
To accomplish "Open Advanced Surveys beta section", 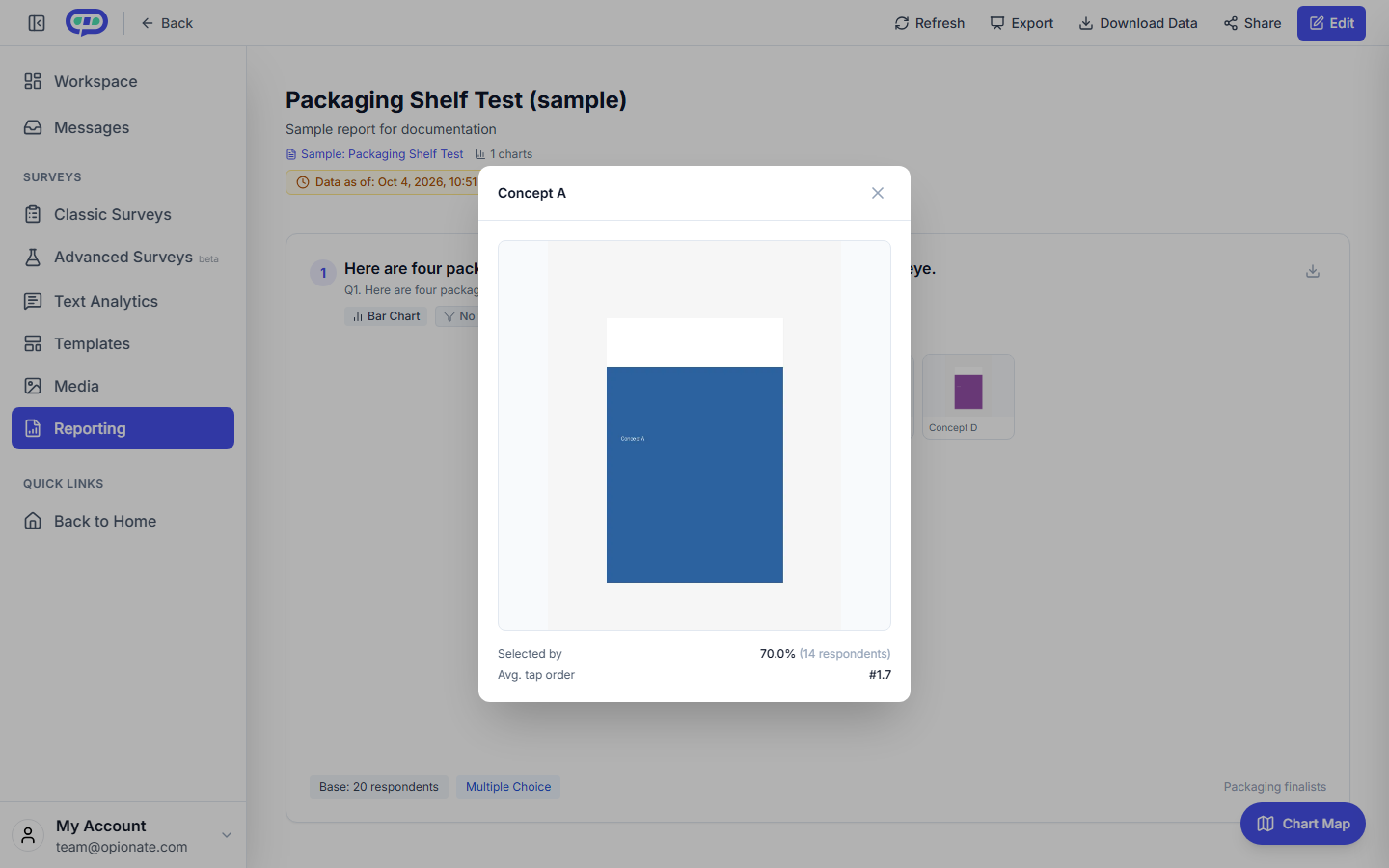I will coord(123,258).
